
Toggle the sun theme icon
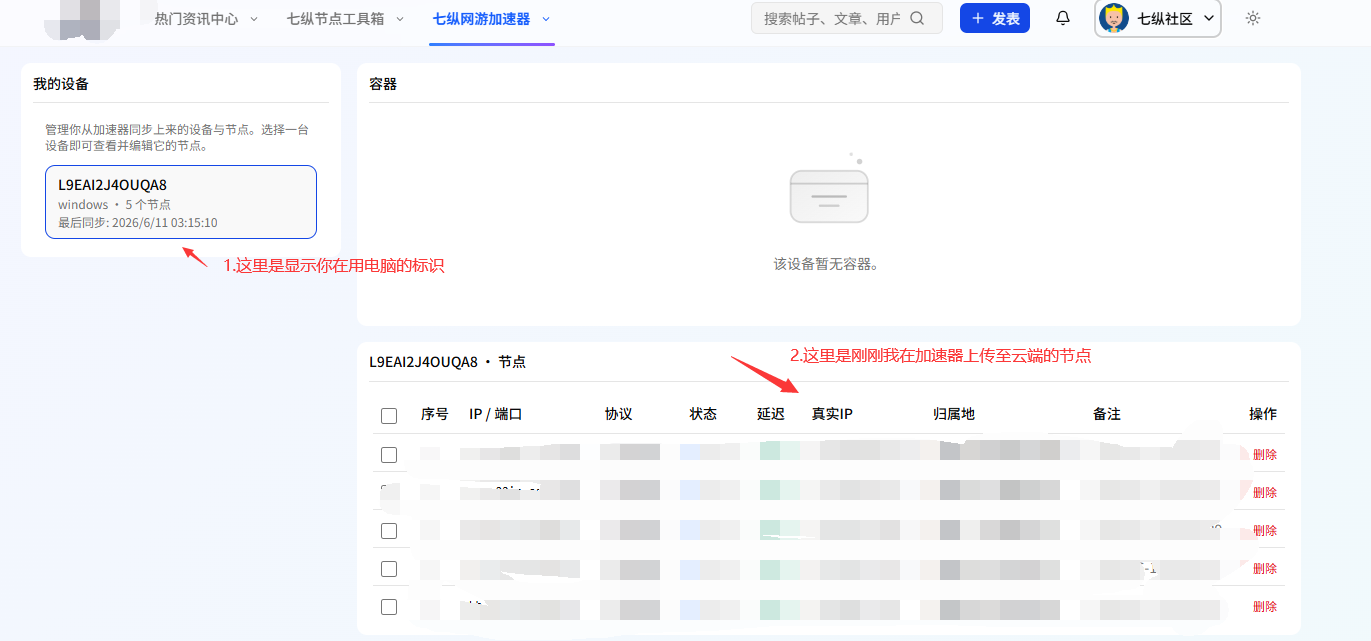[x=1253, y=18]
